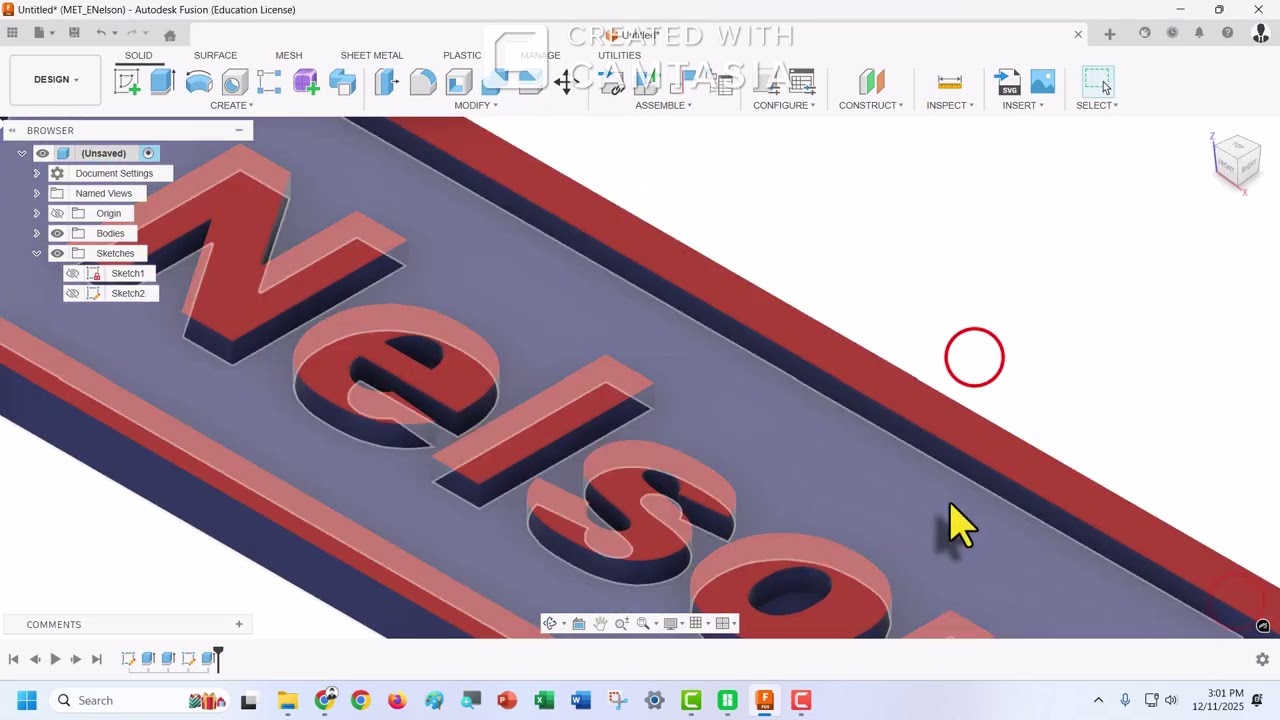Switch to the SHEET METAL tab
Screen dimensions: 1280x720
(372, 55)
